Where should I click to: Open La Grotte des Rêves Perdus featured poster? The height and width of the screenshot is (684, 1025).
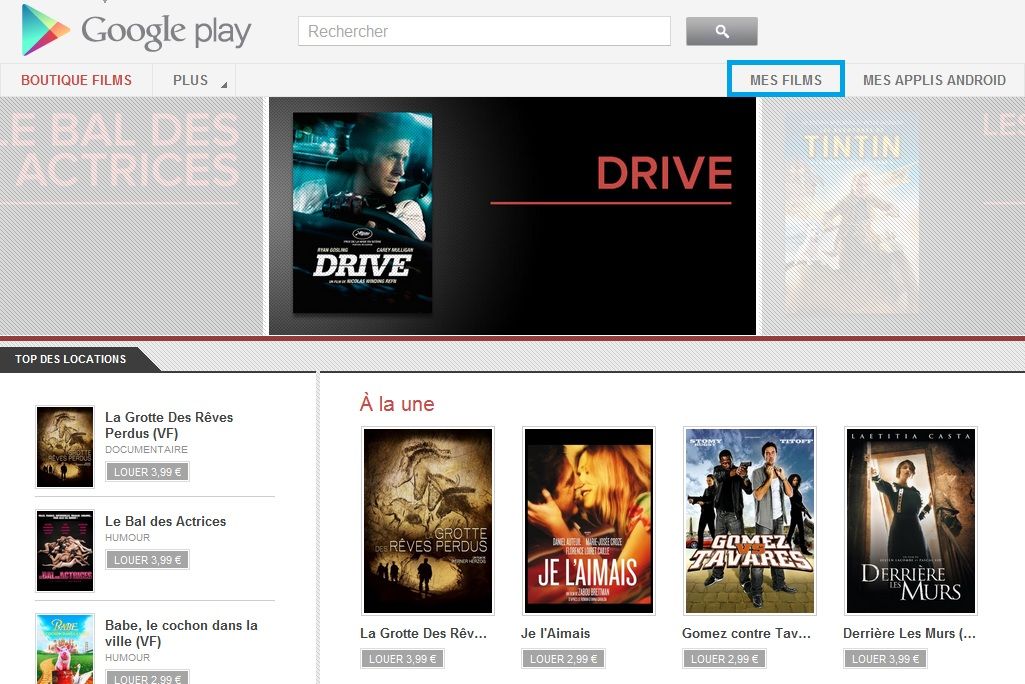[x=428, y=521]
